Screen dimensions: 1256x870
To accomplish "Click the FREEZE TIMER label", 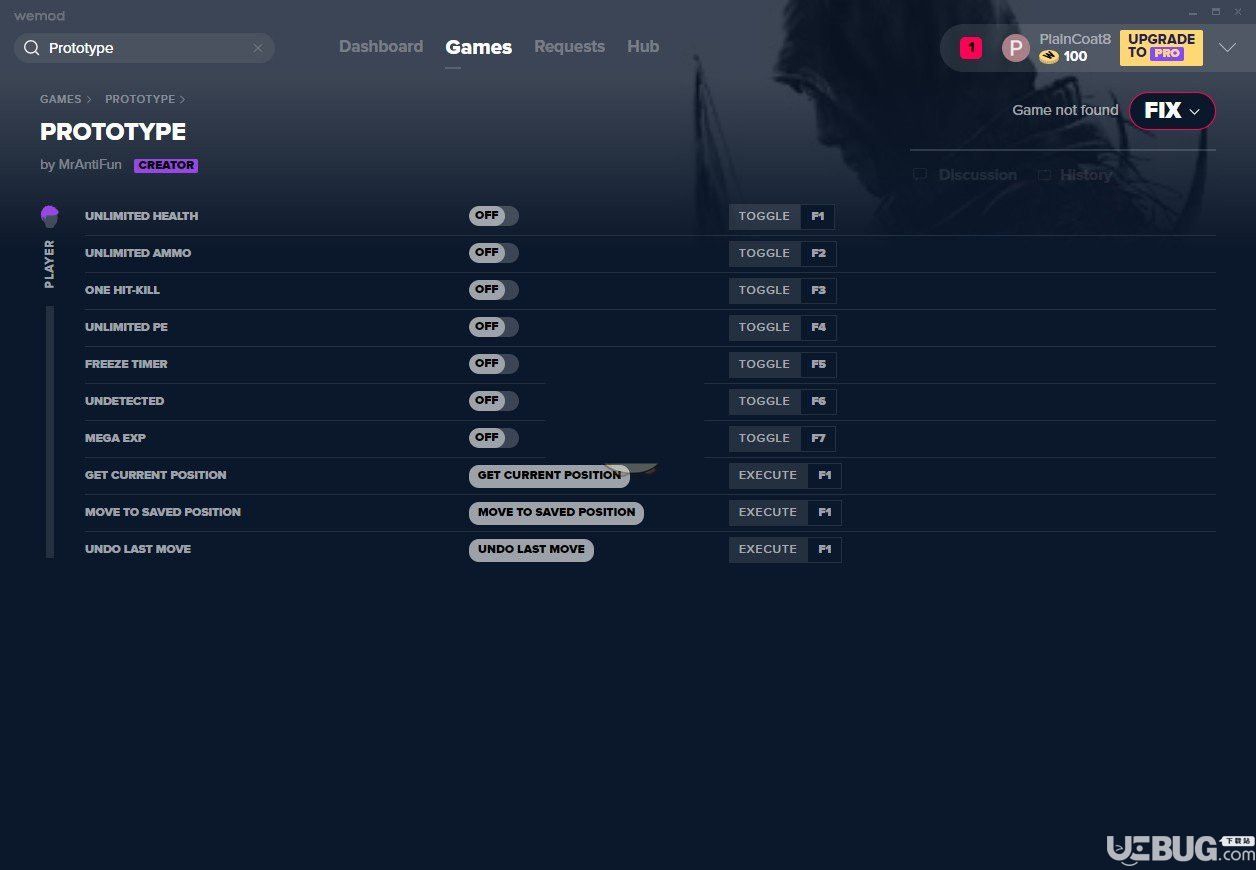I will pyautogui.click(x=126, y=364).
